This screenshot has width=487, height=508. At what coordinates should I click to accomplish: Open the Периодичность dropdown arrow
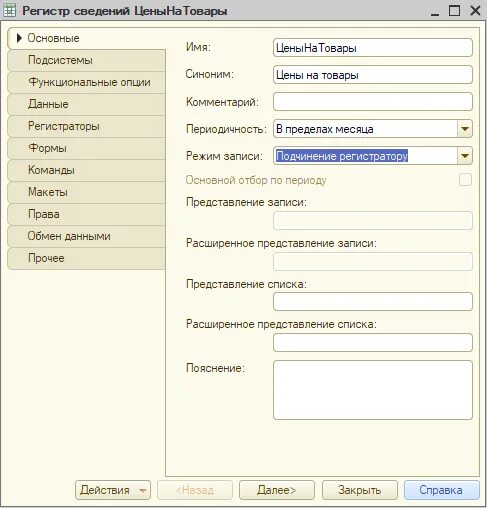[465, 129]
